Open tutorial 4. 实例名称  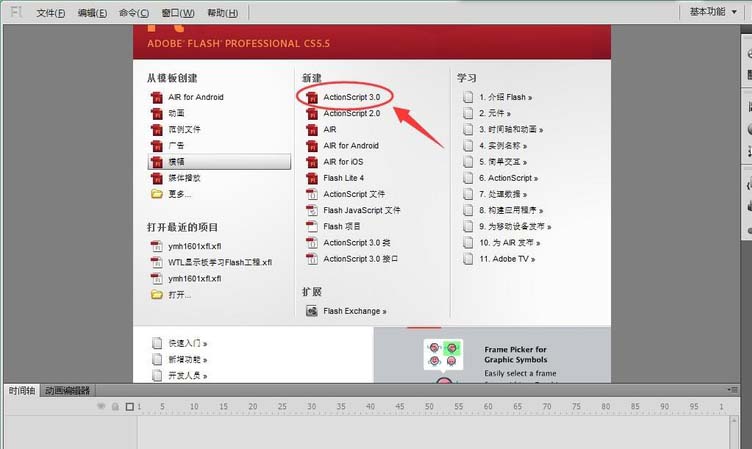503,146
